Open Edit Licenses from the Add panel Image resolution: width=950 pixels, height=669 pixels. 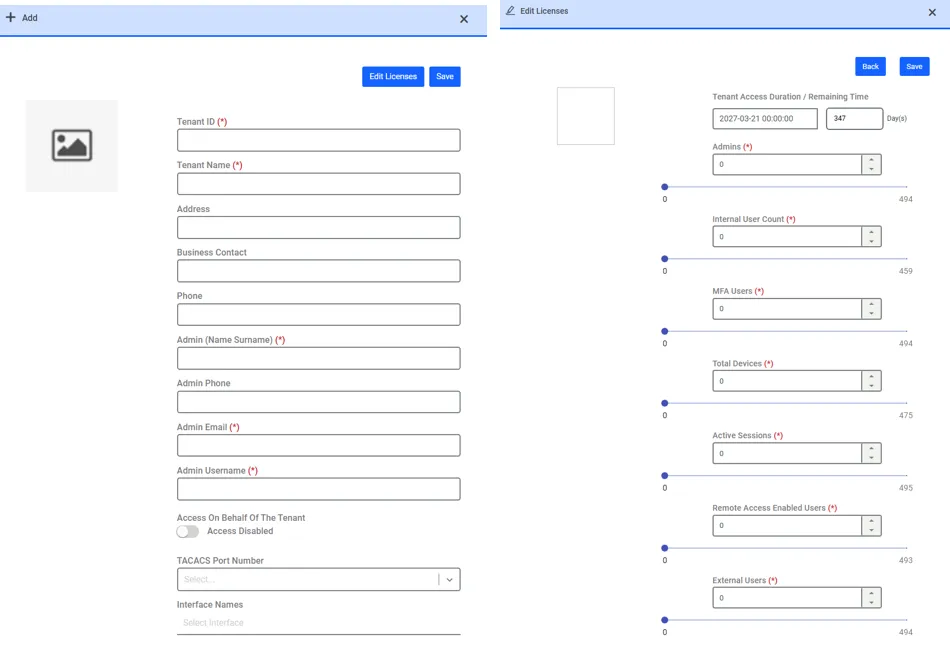click(393, 76)
